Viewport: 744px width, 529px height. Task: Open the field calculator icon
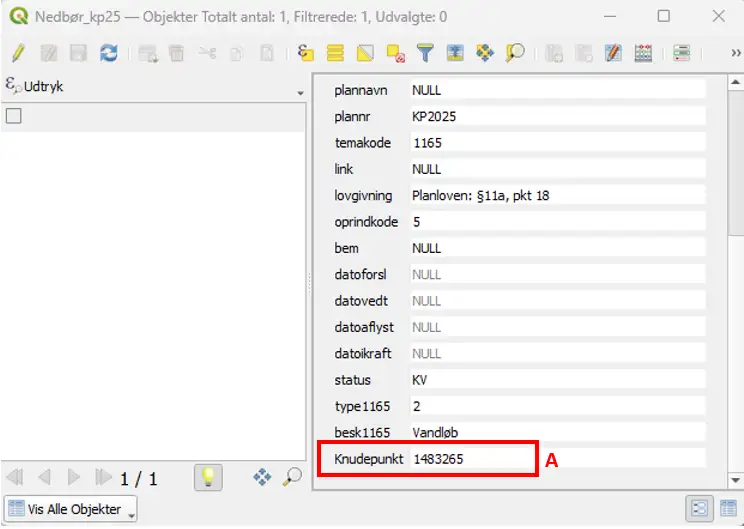(x=644, y=53)
